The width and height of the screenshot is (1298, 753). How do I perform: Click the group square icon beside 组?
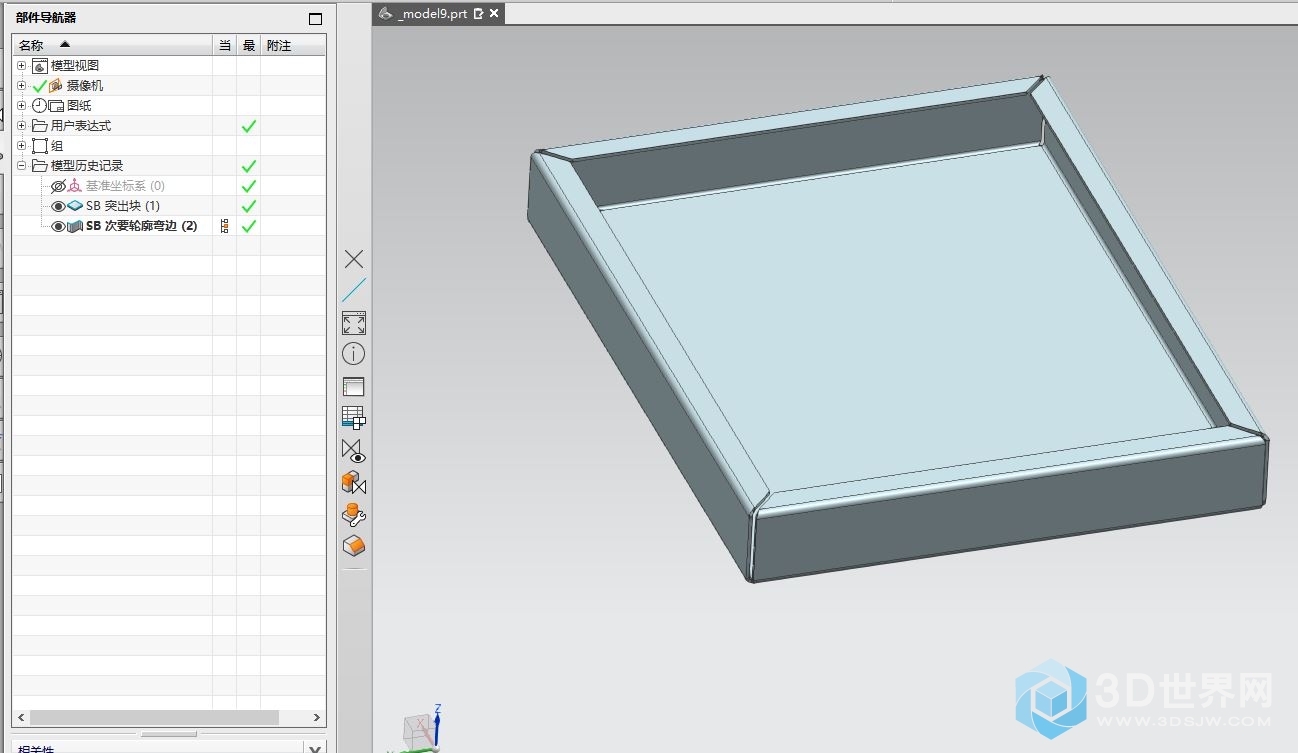click(40, 146)
